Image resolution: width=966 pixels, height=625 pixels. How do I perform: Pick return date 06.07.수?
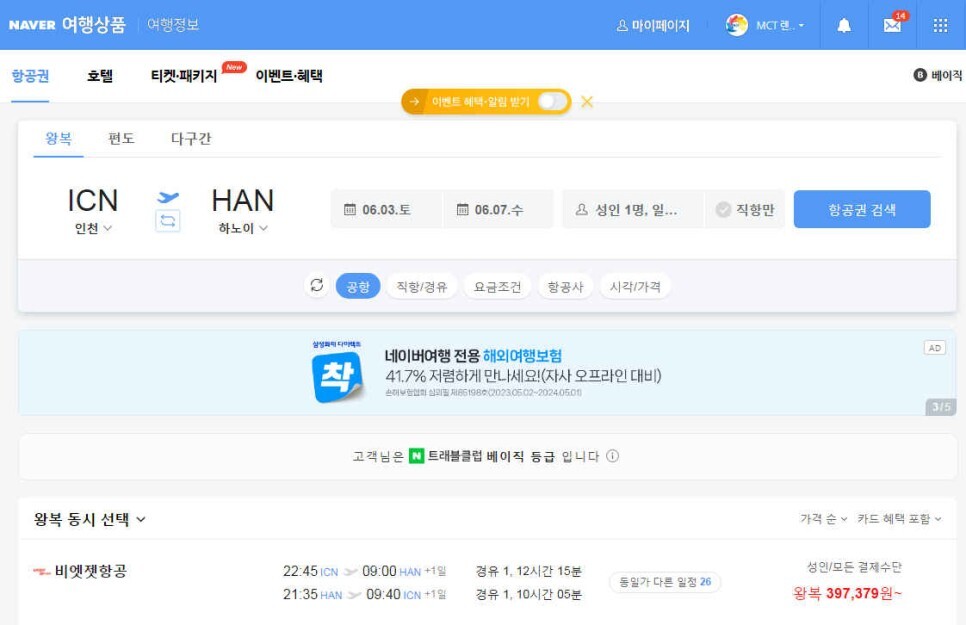tap(498, 210)
